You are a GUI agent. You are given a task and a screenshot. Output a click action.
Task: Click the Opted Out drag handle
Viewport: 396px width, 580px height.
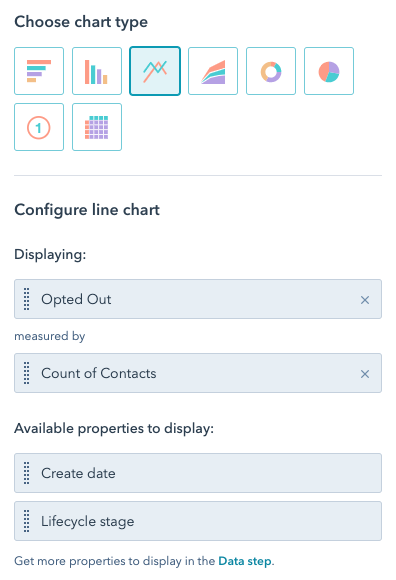[x=27, y=299]
